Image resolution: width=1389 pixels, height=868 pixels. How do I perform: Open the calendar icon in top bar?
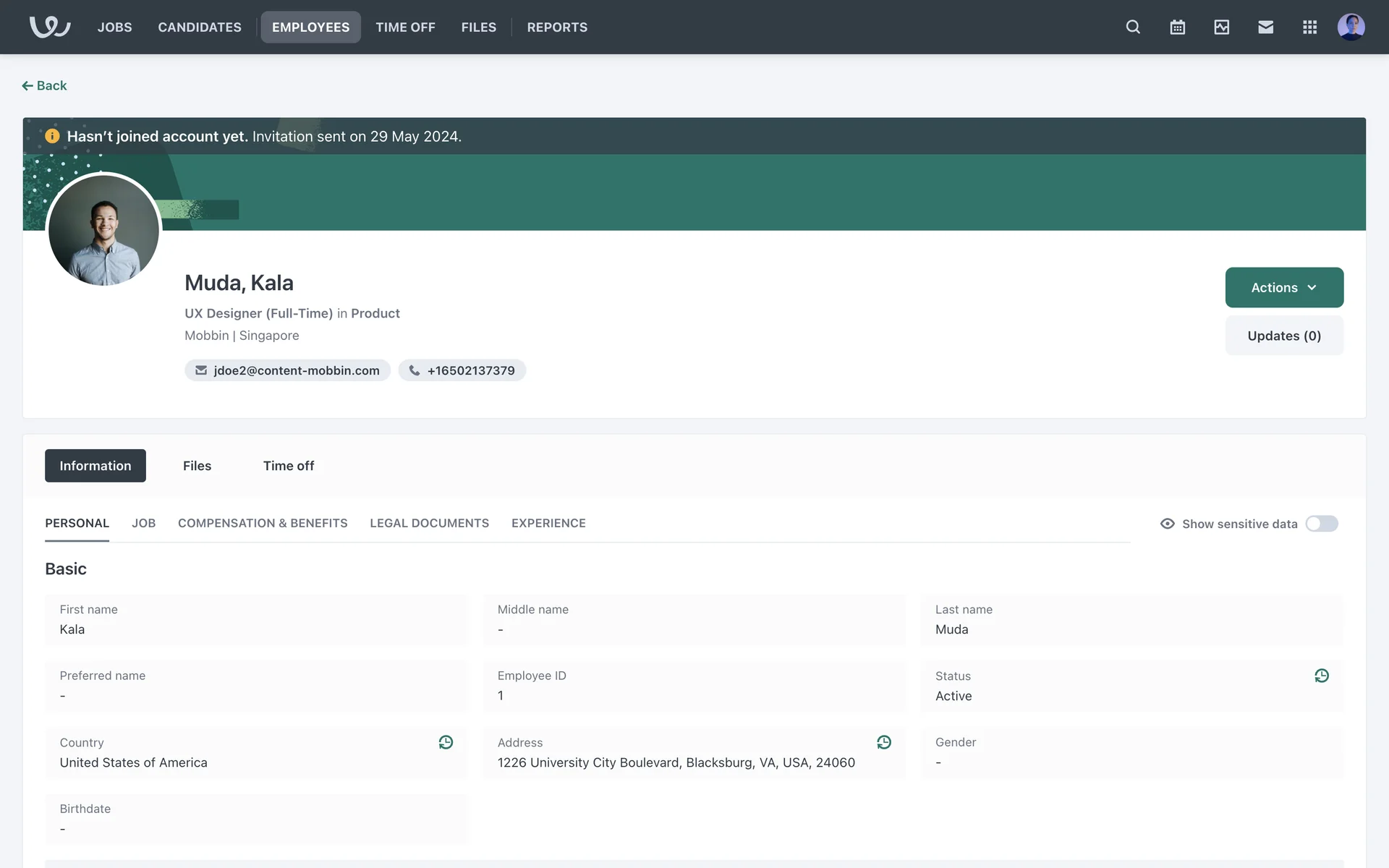(1177, 27)
